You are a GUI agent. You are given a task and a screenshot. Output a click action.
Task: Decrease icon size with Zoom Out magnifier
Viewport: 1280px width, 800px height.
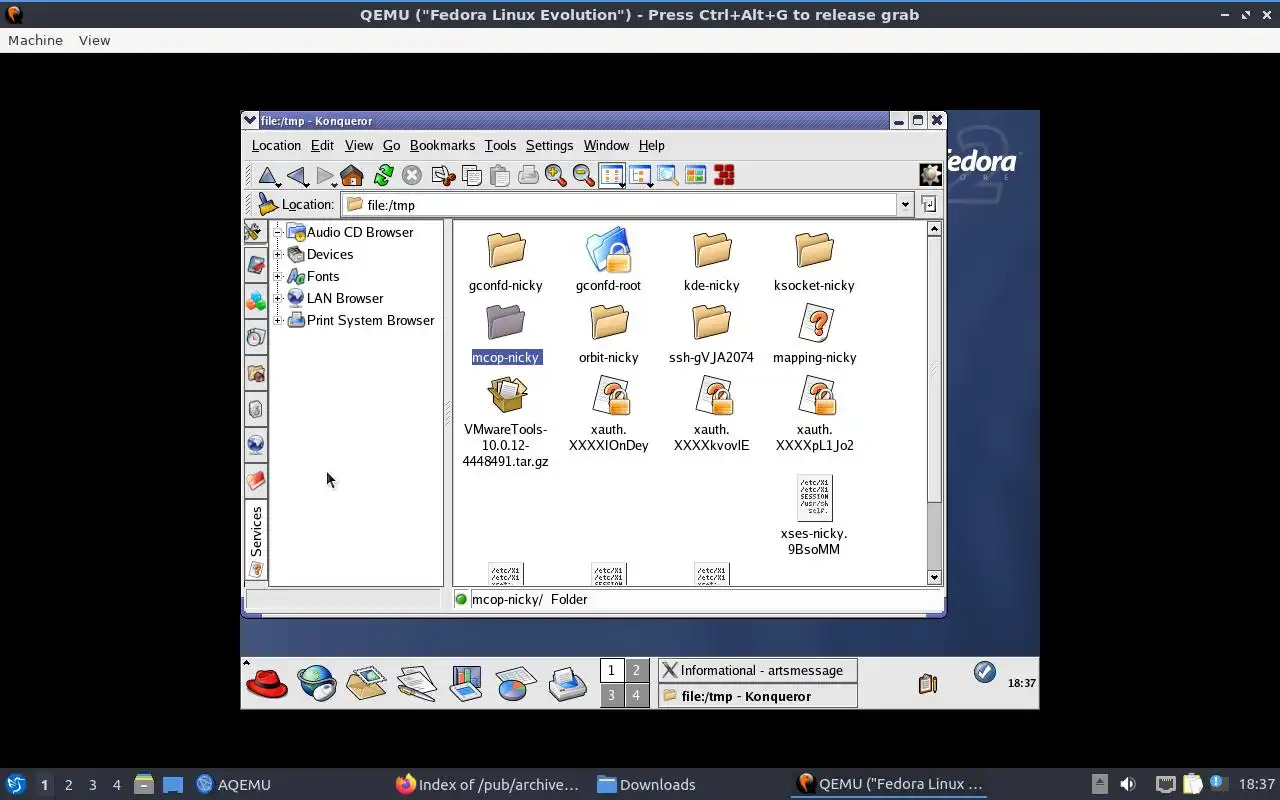pyautogui.click(x=583, y=176)
